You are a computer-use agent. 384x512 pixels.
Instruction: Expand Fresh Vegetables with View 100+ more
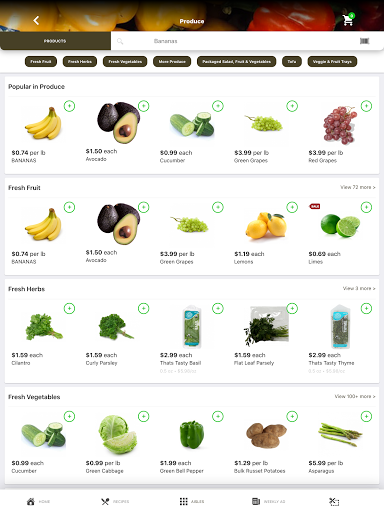coord(355,396)
